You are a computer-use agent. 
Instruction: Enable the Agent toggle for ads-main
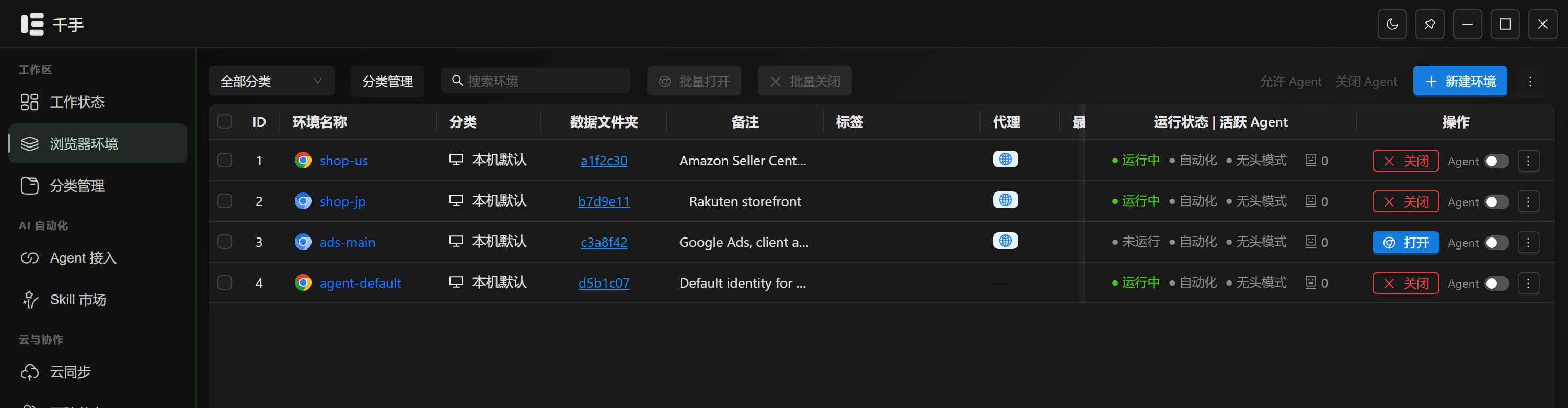[x=1497, y=243]
